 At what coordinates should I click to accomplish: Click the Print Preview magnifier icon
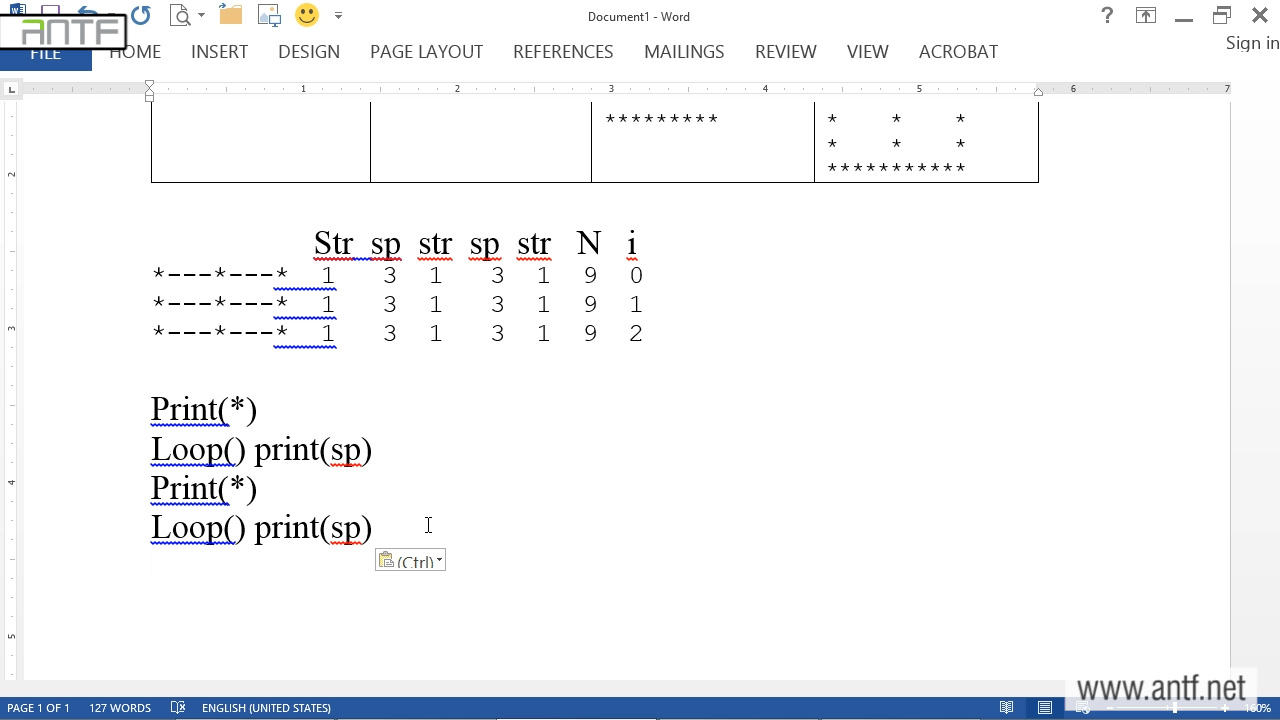180,15
